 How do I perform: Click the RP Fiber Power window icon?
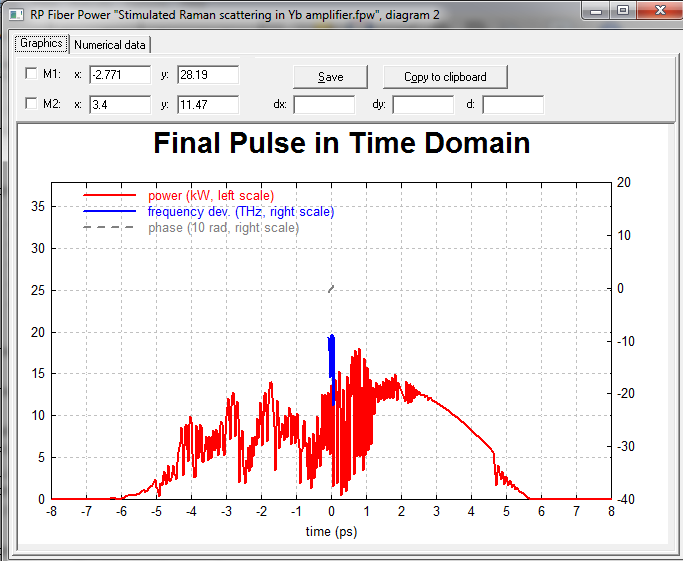tap(16, 15)
